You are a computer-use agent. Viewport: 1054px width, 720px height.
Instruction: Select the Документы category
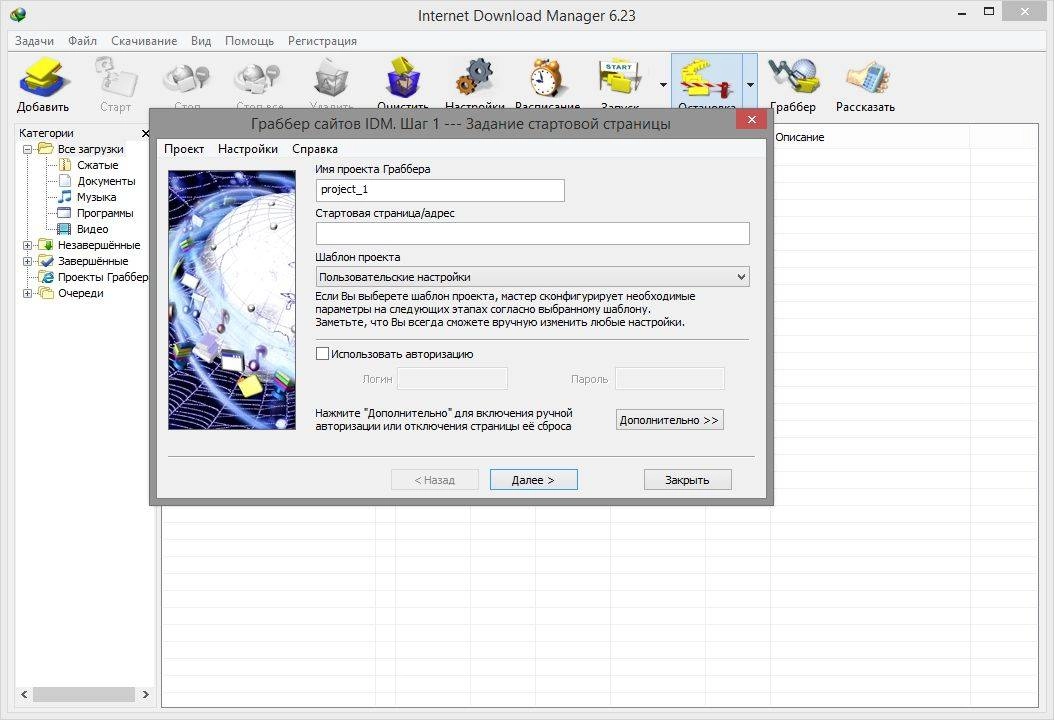tap(106, 181)
